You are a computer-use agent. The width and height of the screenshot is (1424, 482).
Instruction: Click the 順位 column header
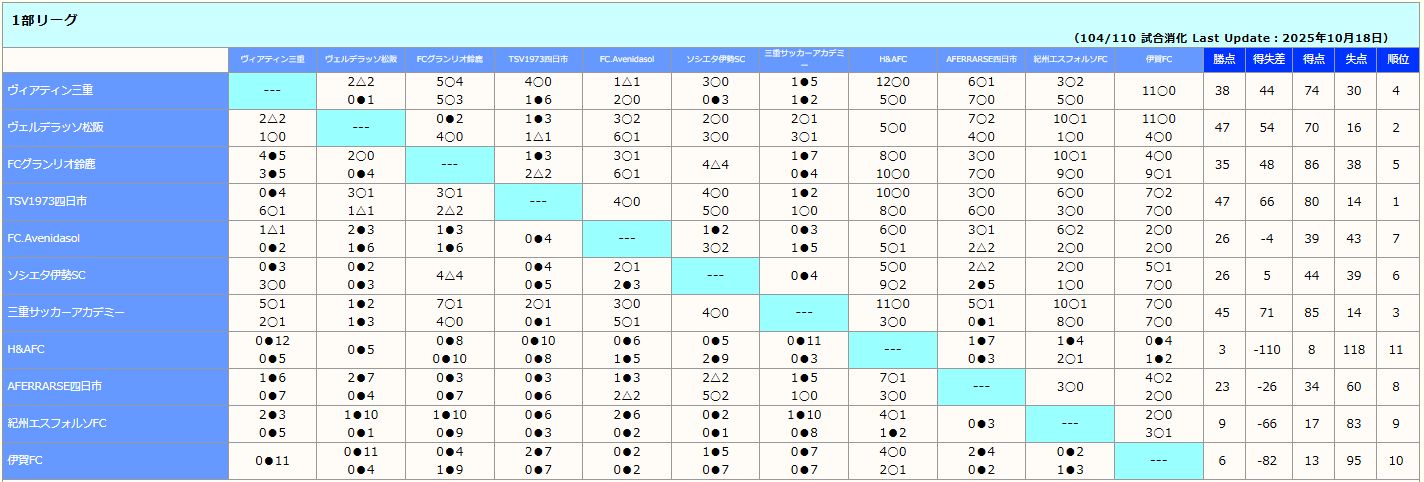point(1398,60)
